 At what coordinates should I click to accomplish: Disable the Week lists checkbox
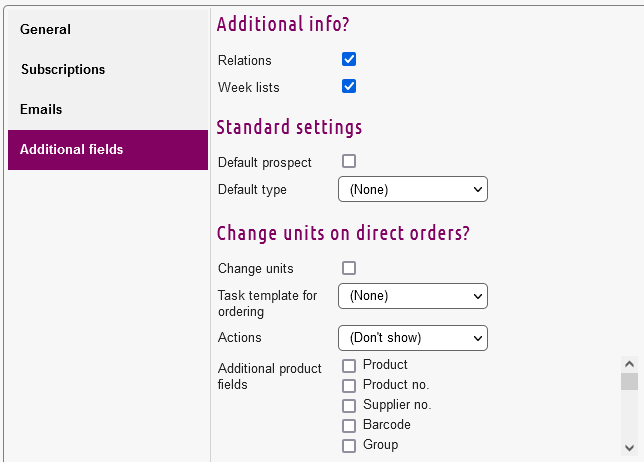[349, 87]
